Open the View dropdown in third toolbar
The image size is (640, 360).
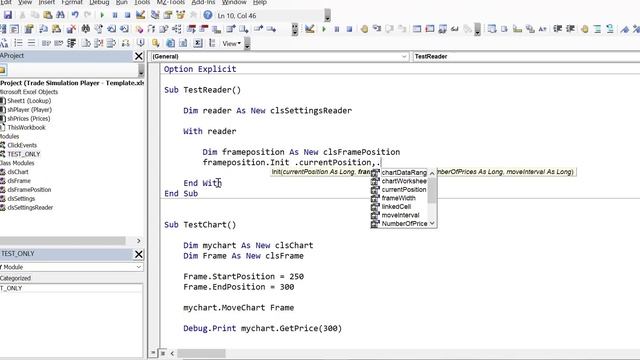pos(232,43)
